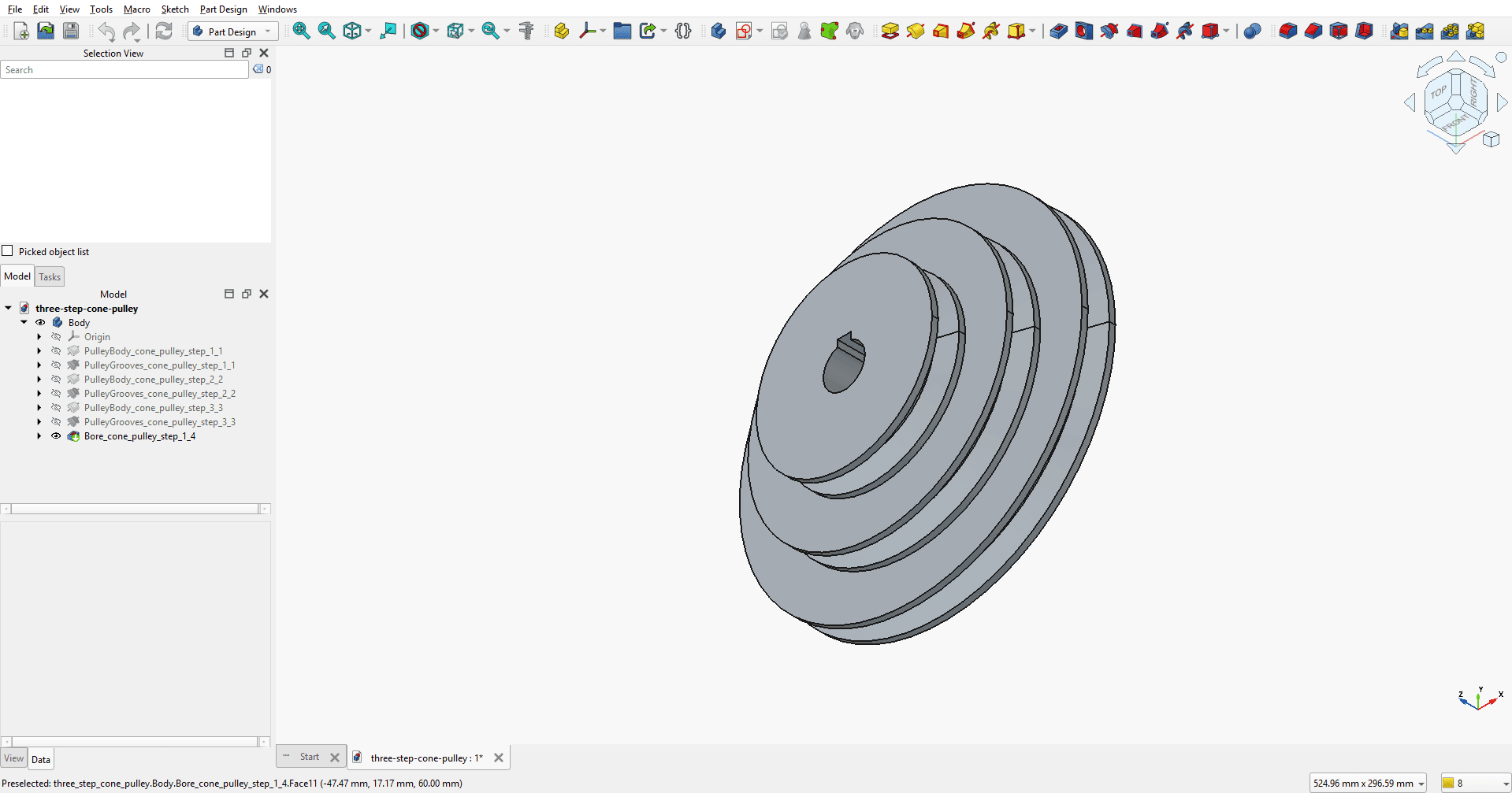Viewport: 1512px width, 793px height.
Task: Click the Undo arrow icon
Action: click(x=106, y=31)
